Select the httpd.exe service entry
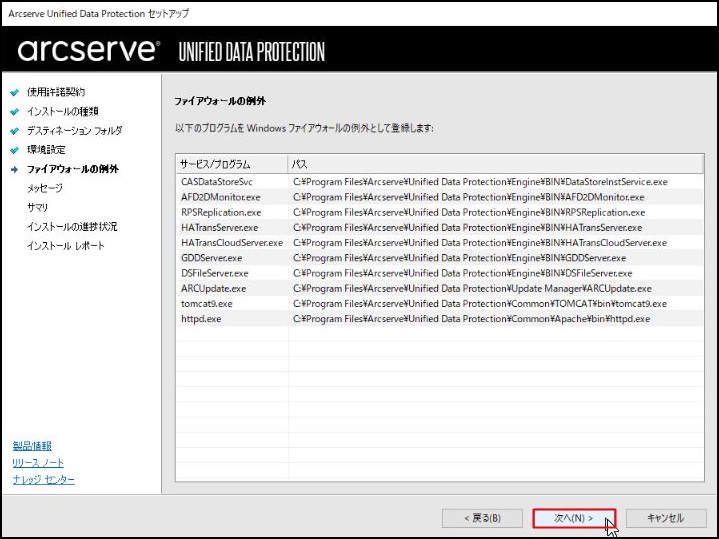Image resolution: width=719 pixels, height=539 pixels. (x=201, y=319)
